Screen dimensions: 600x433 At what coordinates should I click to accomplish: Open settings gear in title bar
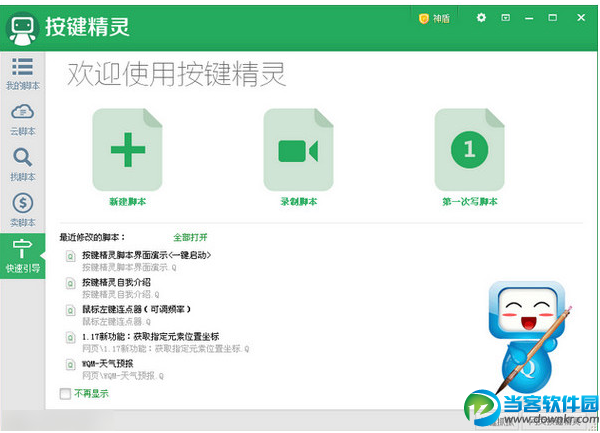pos(481,18)
